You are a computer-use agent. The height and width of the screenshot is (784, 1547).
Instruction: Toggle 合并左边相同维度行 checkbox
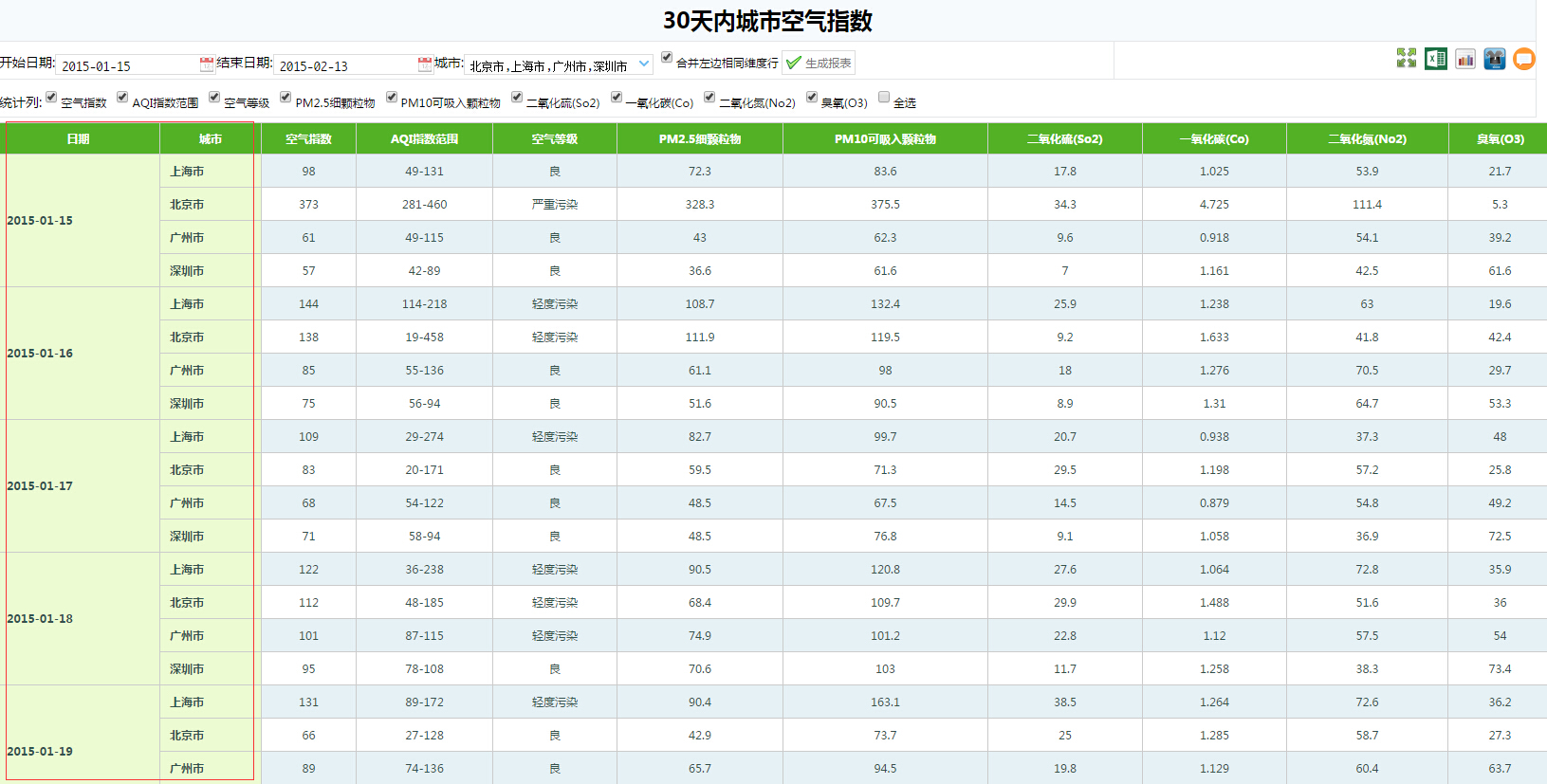coord(667,58)
